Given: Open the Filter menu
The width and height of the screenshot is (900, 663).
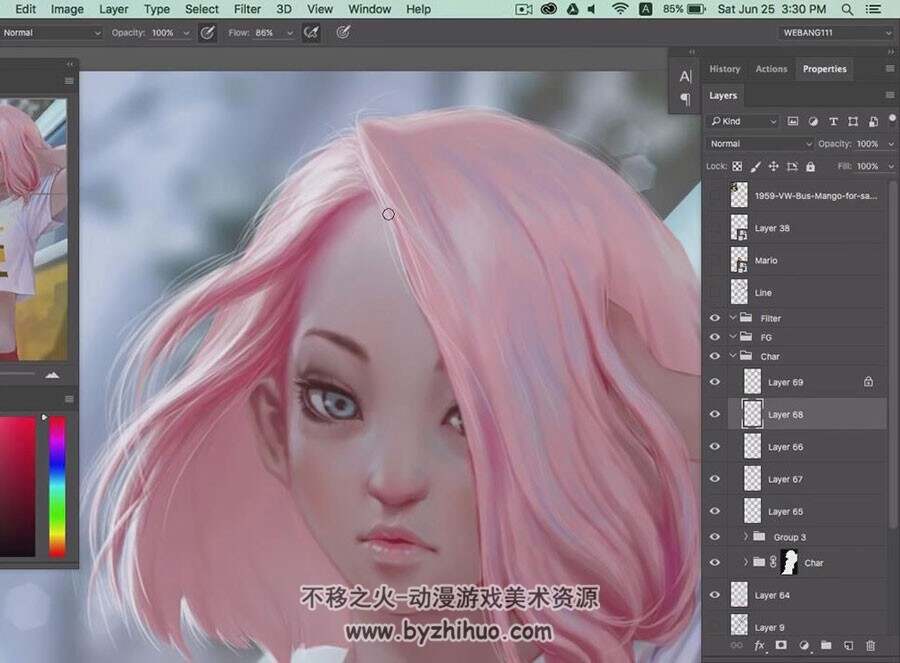Looking at the screenshot, I should (x=247, y=9).
